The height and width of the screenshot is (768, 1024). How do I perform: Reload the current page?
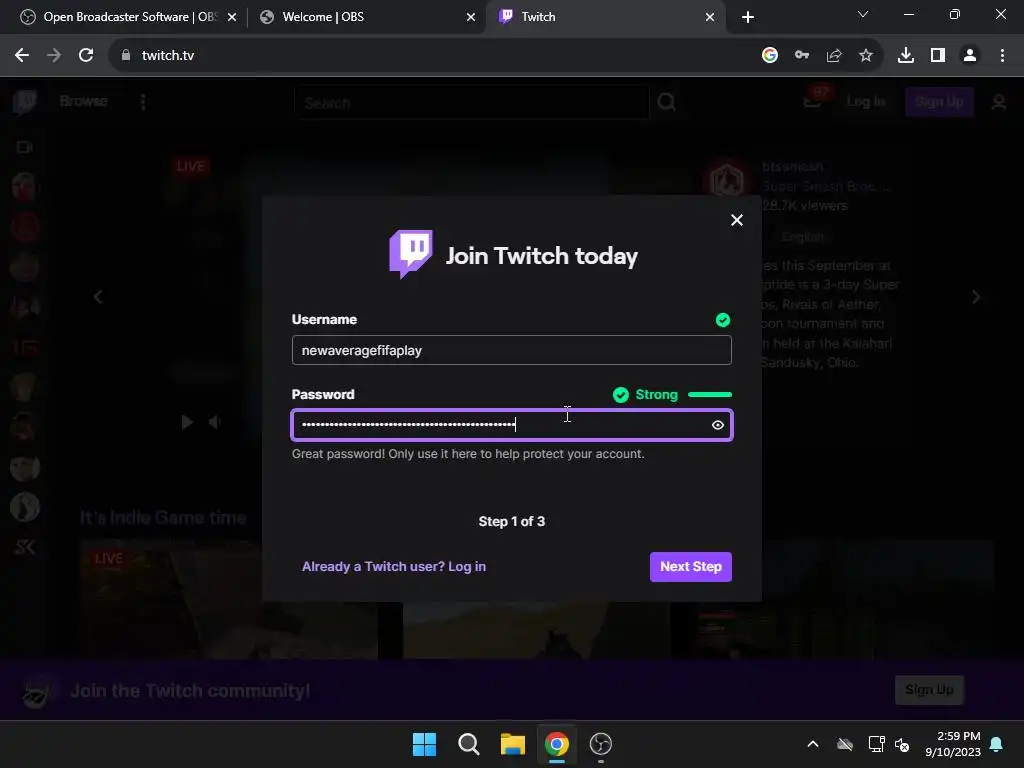pyautogui.click(x=86, y=56)
